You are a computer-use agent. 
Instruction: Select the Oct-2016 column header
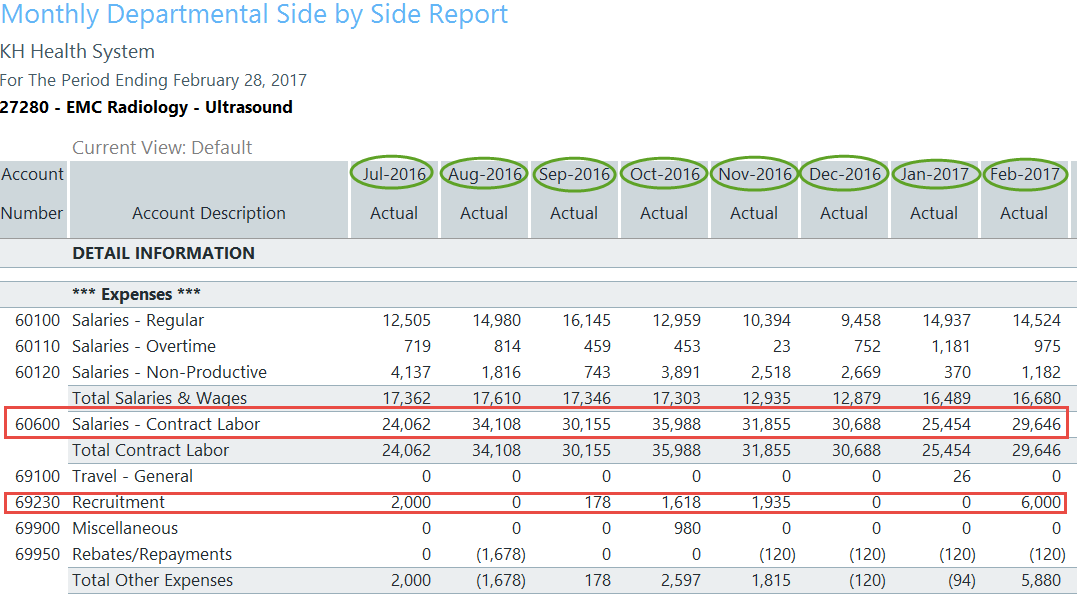tap(665, 174)
